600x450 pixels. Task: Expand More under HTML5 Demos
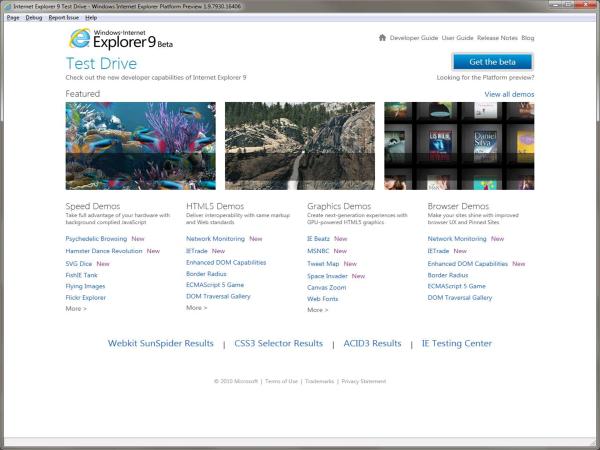(196, 308)
